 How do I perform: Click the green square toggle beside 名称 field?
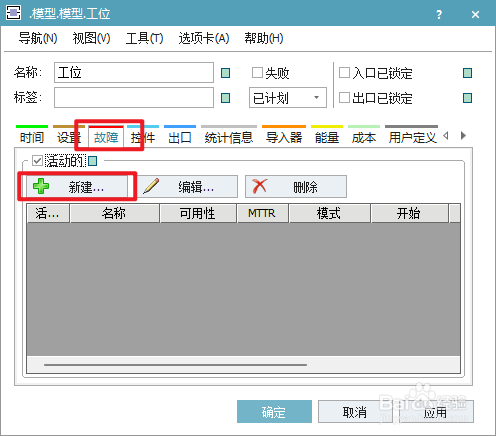point(226,73)
